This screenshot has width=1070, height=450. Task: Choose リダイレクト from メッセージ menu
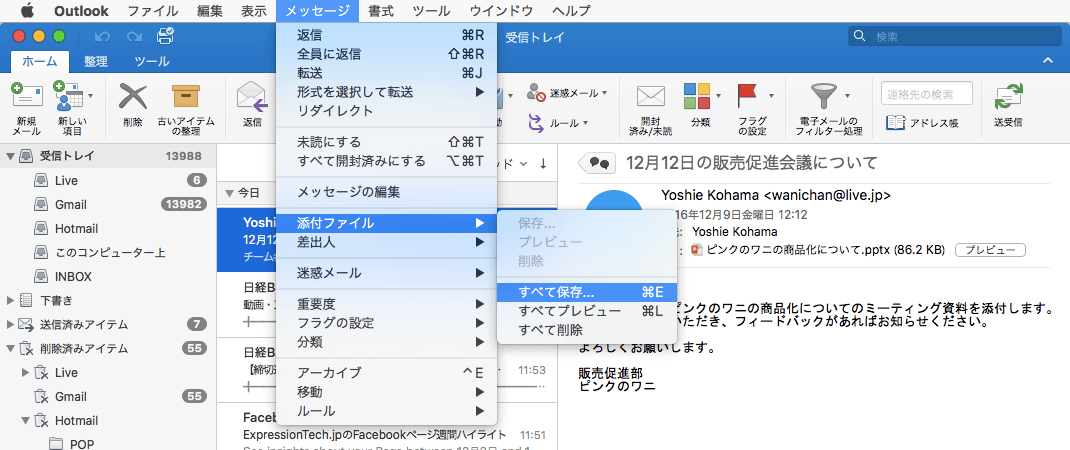[x=386, y=111]
